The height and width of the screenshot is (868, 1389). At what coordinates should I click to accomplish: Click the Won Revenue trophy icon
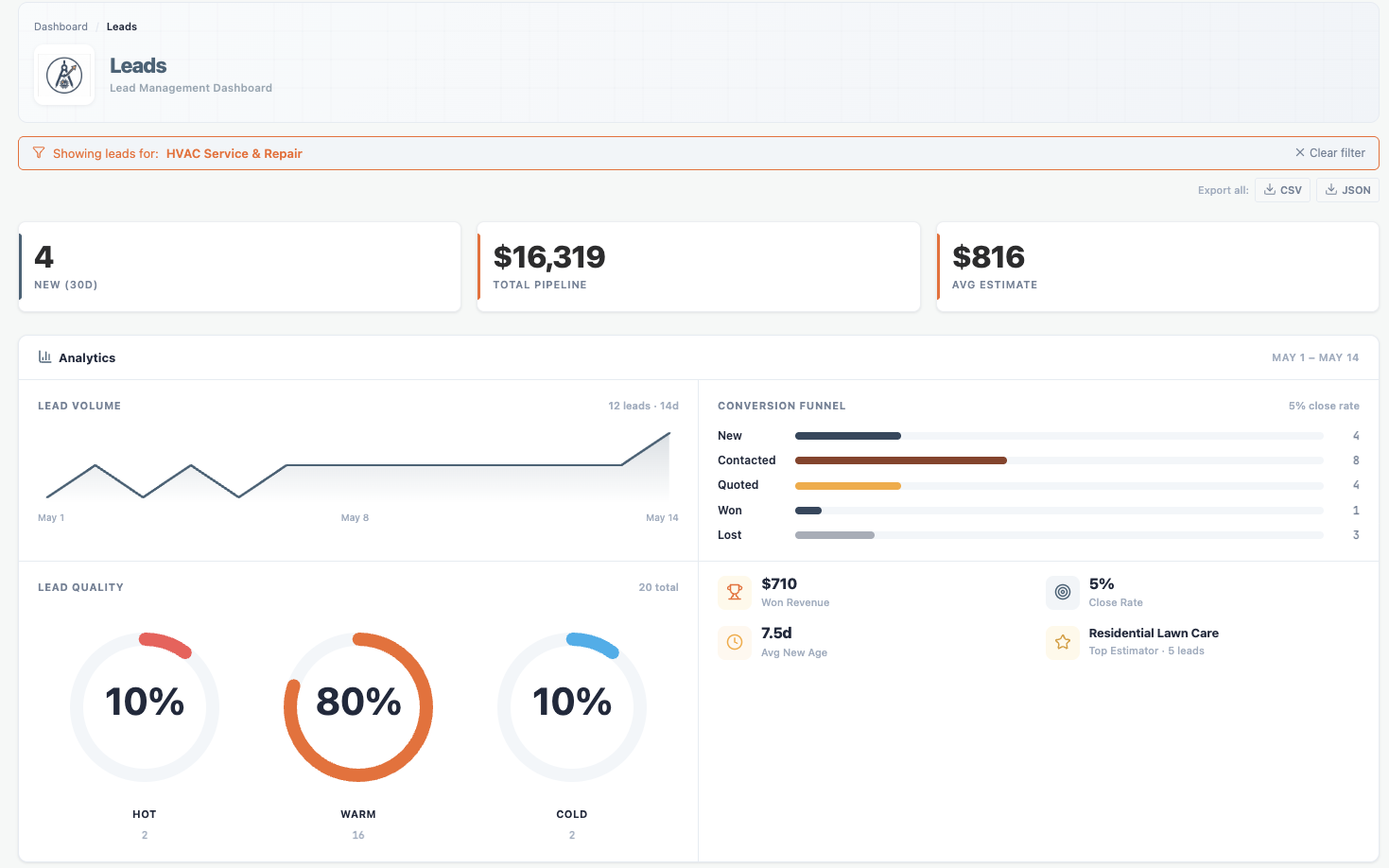pyautogui.click(x=735, y=592)
